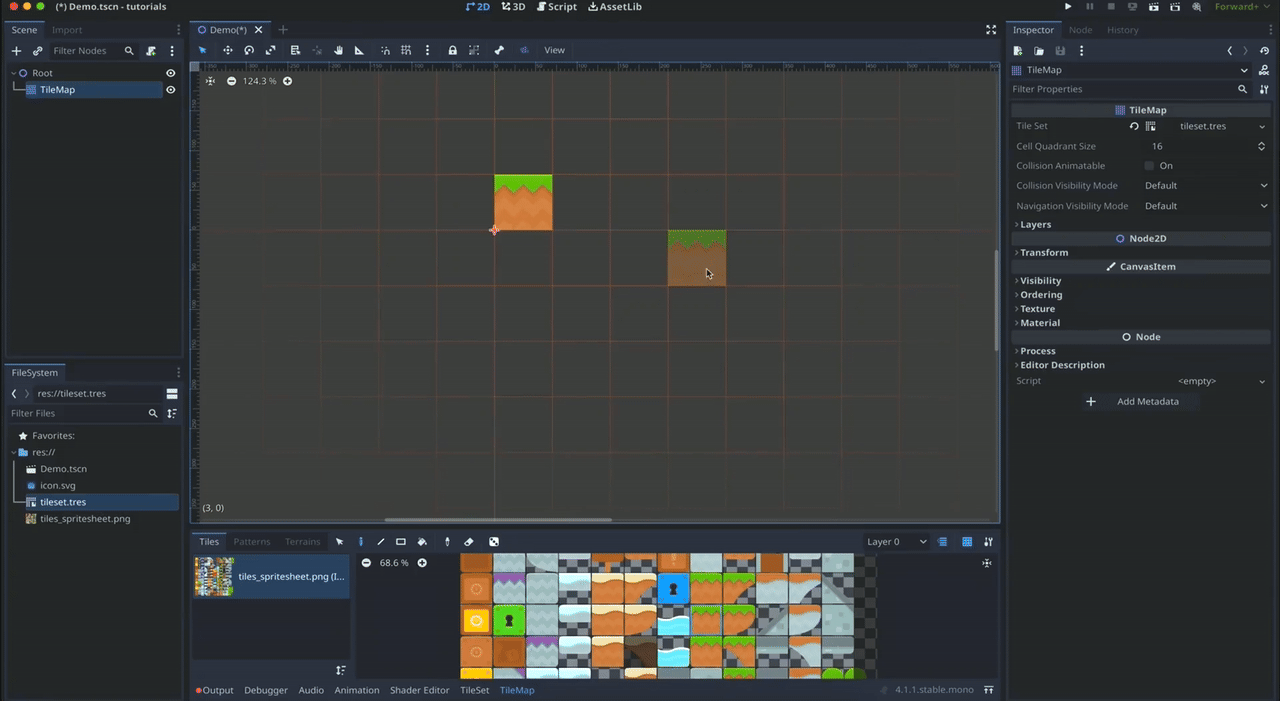Zoom in the viewport with plus
Viewport: 1280px width, 701px height.
pos(287,81)
